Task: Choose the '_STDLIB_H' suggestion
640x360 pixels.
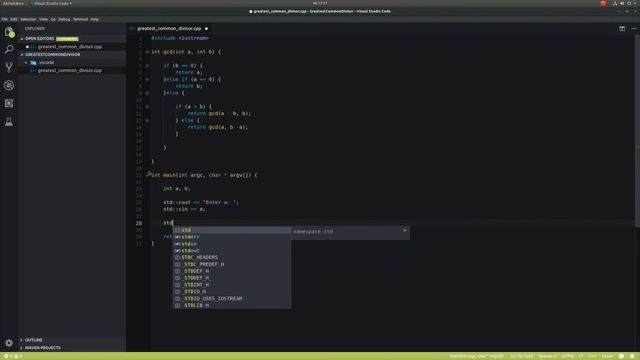Action: coord(232,305)
